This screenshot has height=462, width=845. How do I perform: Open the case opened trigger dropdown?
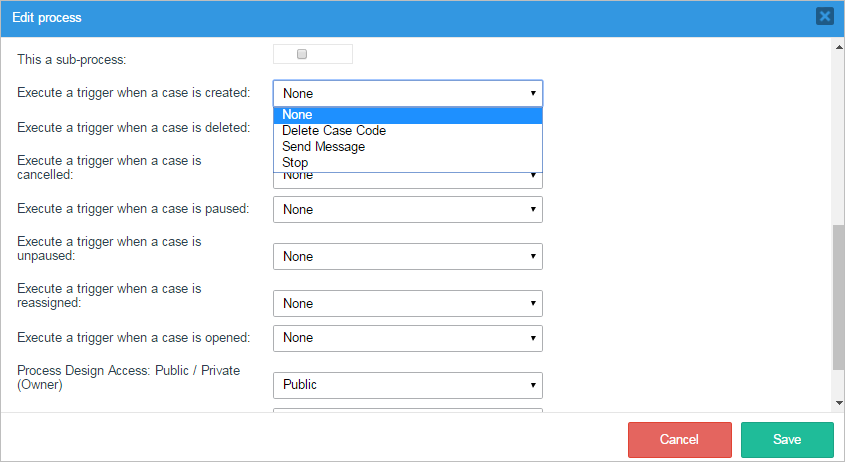pos(407,338)
